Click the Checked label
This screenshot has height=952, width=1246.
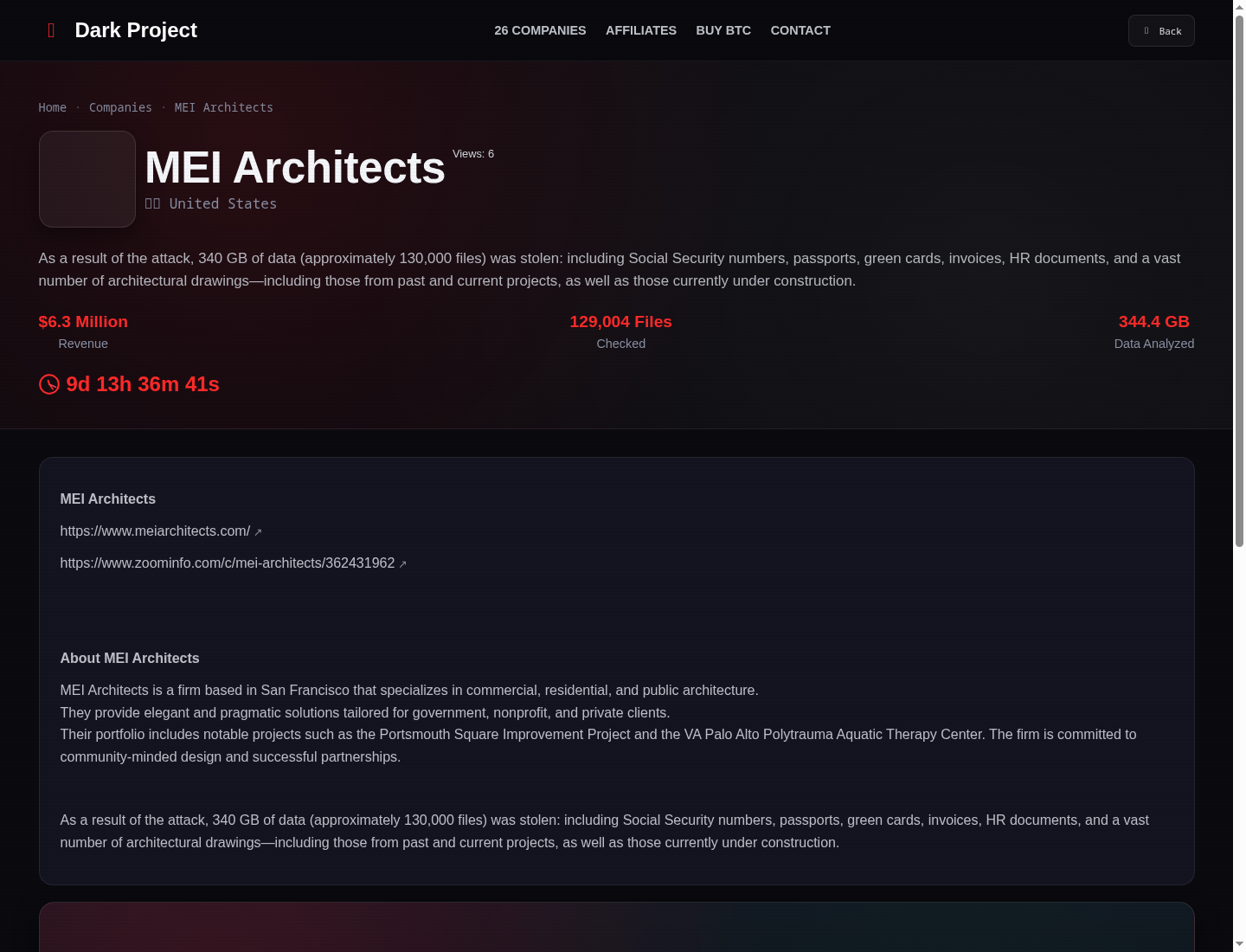pyautogui.click(x=621, y=344)
